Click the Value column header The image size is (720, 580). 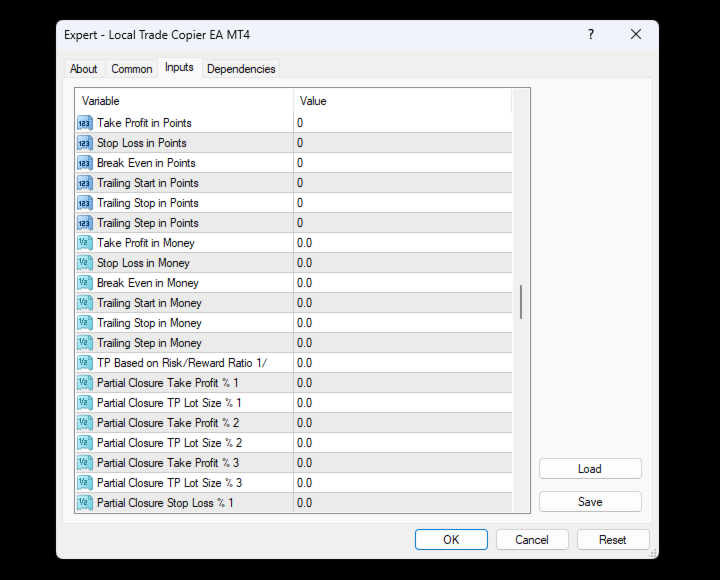(402, 101)
